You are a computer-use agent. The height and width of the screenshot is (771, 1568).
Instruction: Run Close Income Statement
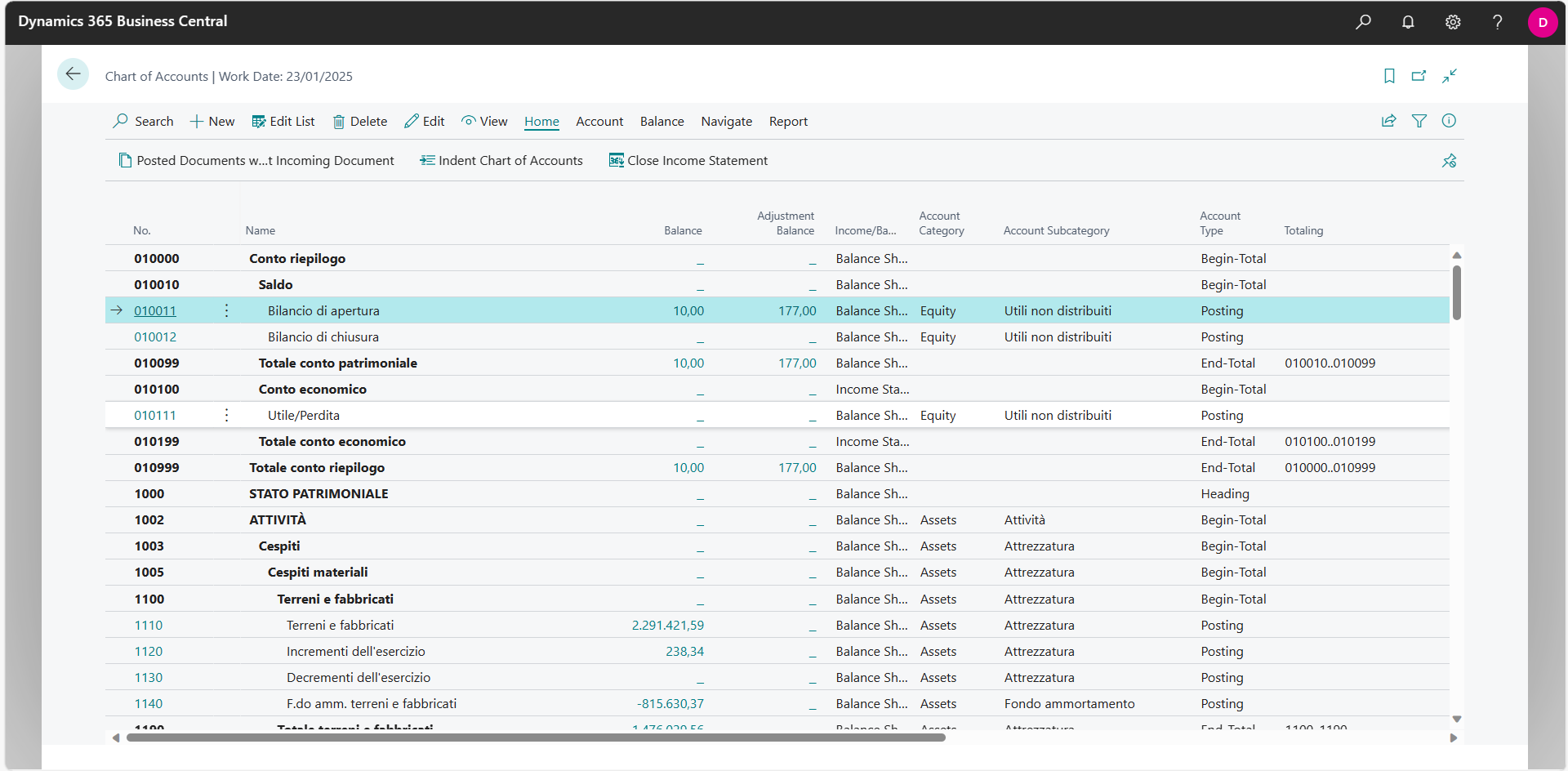(x=688, y=161)
